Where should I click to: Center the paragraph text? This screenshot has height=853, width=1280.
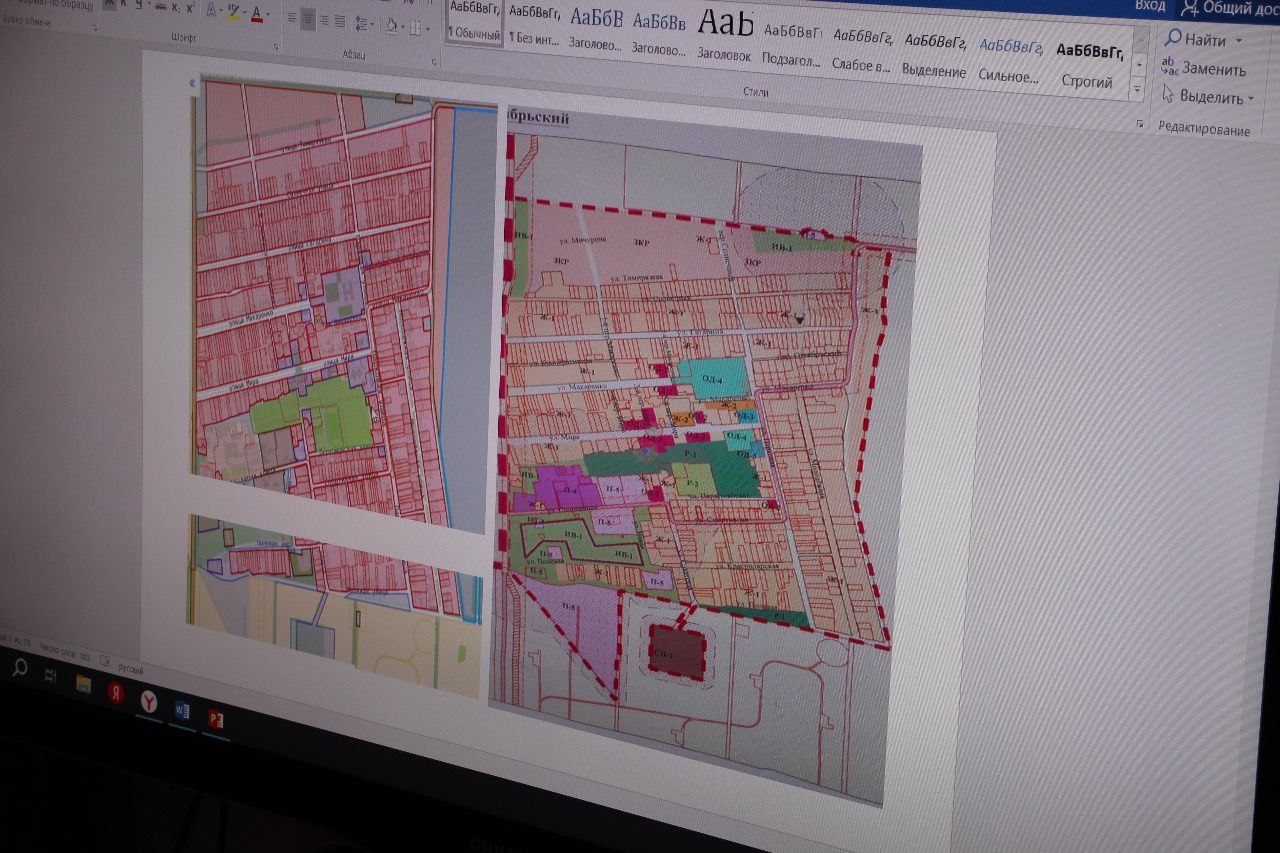tap(308, 18)
